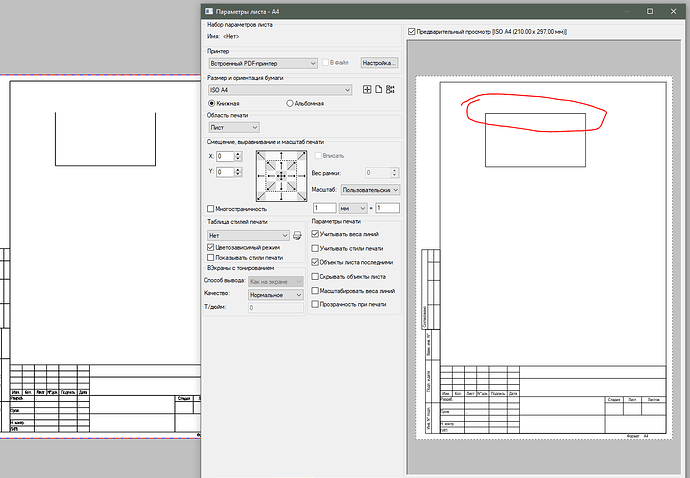Viewport: 690px width, 478px height.
Task: Enable the Многостраничность checkbox
Action: point(210,209)
